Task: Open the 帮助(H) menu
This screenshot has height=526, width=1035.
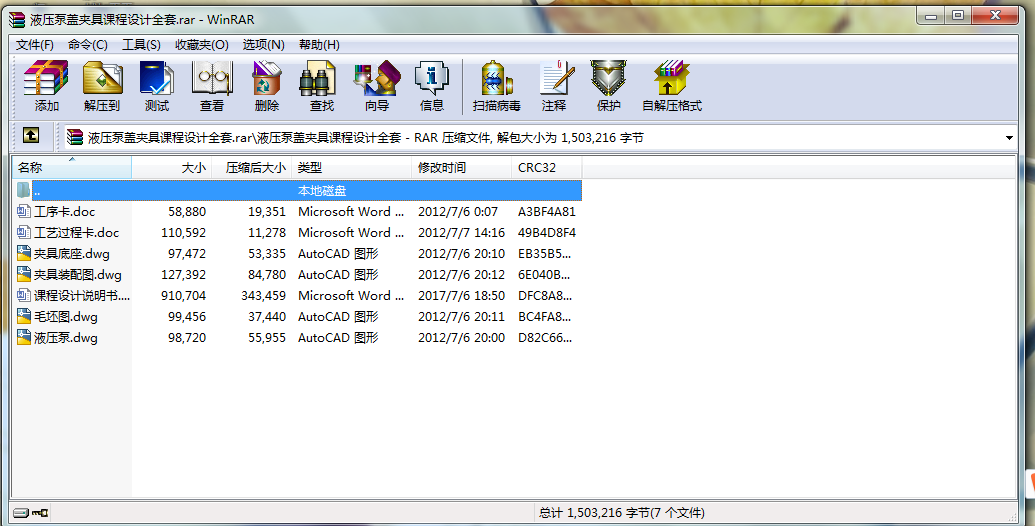Action: [x=319, y=45]
